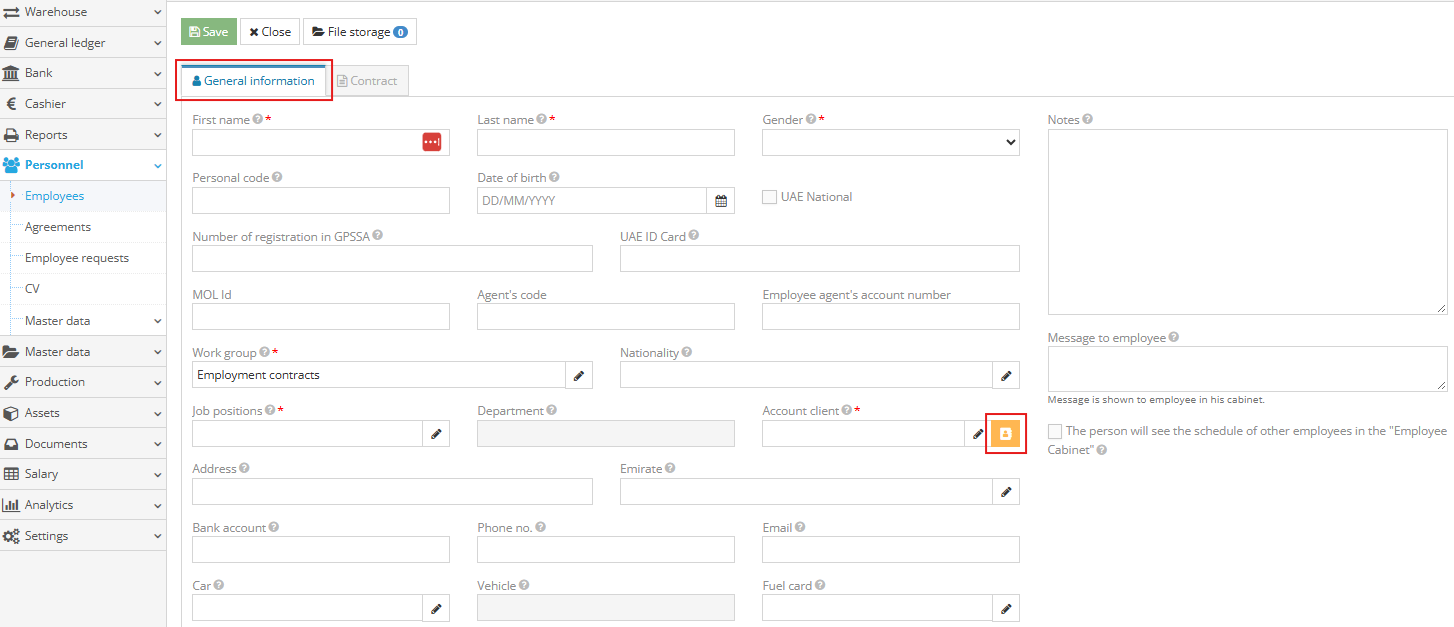
Task: Open Agreements under Personnel
Action: (x=58, y=227)
